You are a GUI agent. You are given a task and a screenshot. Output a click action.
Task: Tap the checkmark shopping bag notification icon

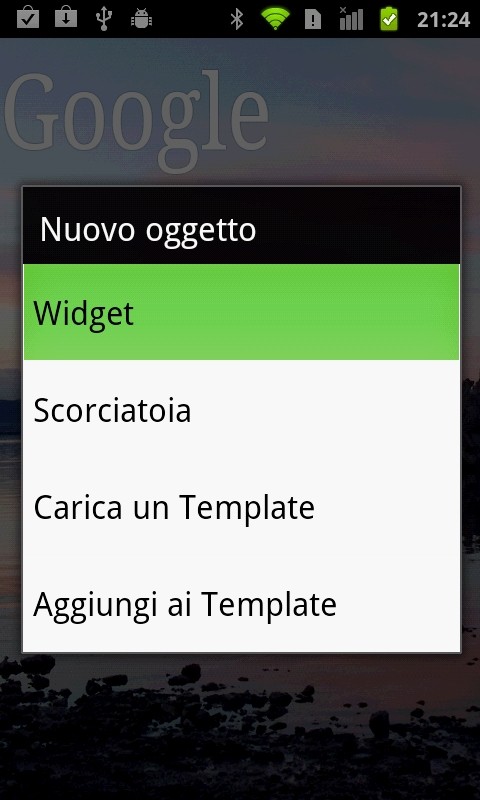28,18
